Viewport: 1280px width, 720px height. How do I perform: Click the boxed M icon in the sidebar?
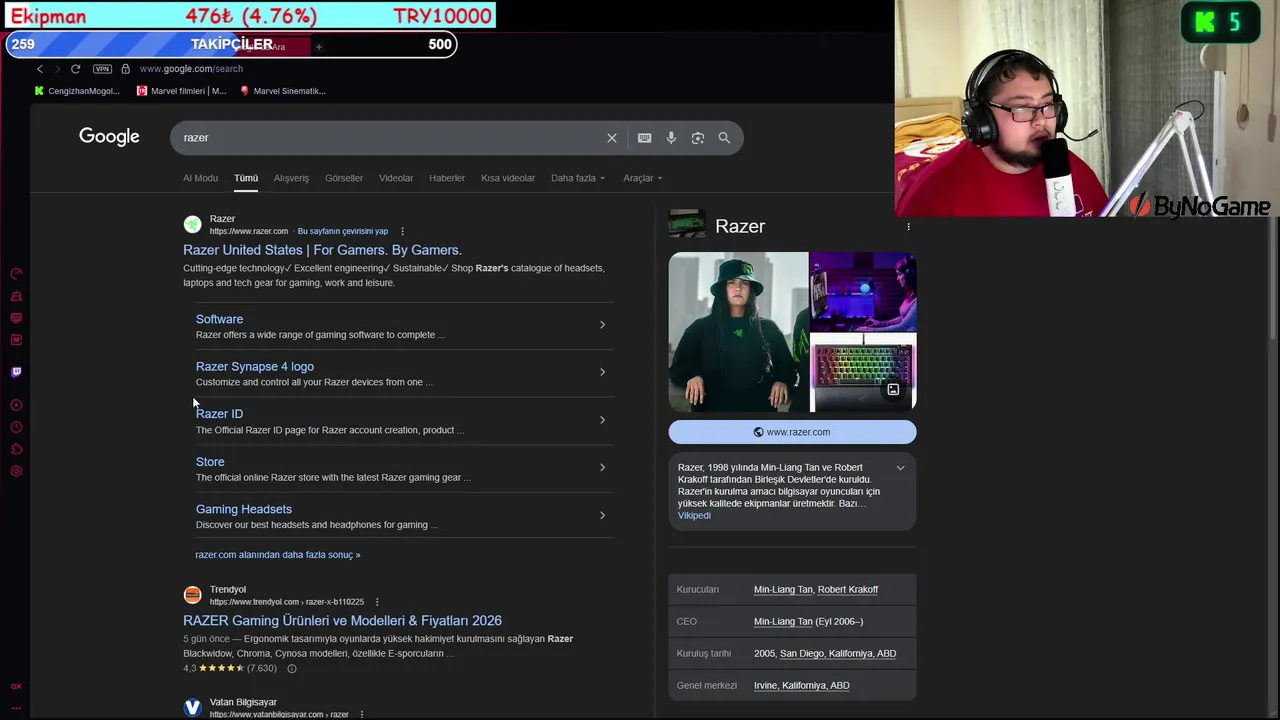tap(16, 340)
